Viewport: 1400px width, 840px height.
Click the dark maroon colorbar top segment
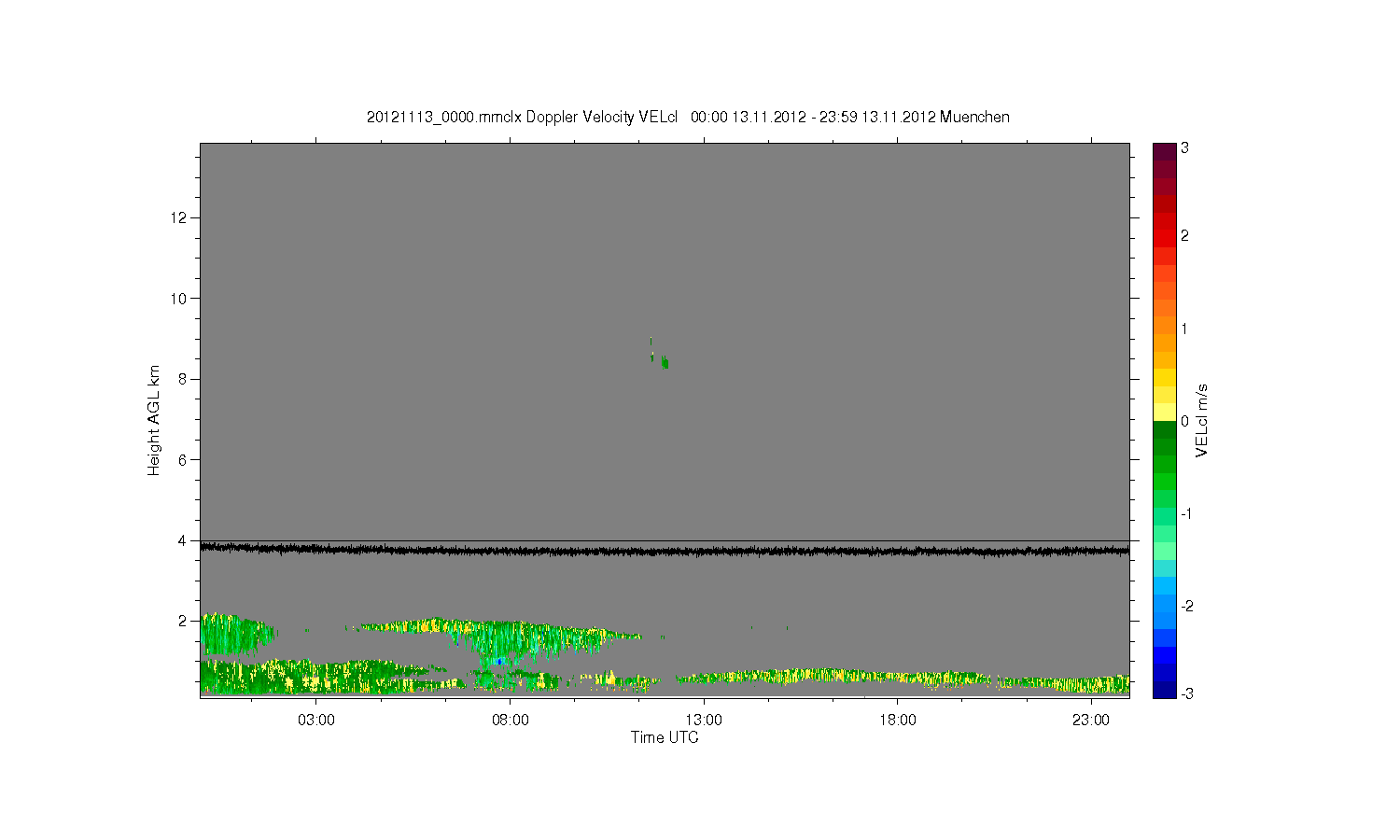(1164, 151)
